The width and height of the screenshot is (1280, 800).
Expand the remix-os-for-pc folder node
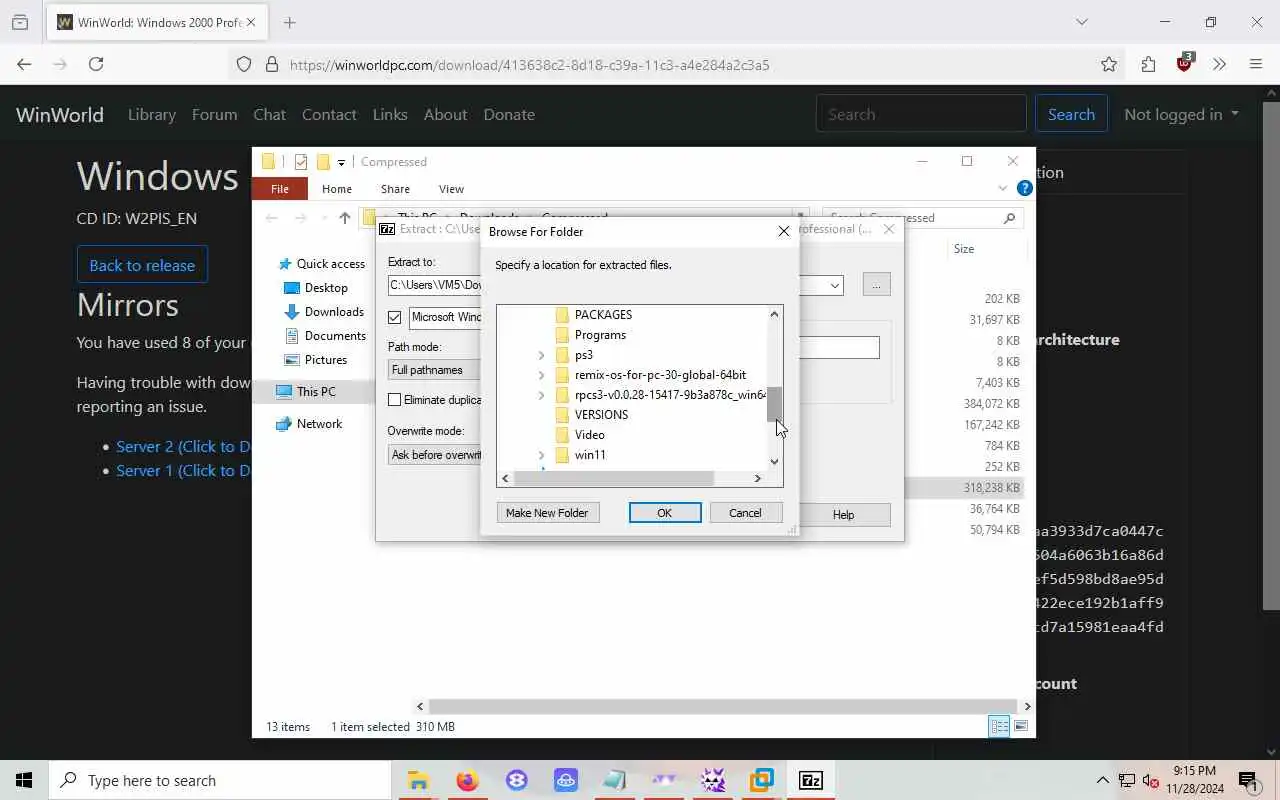[541, 375]
